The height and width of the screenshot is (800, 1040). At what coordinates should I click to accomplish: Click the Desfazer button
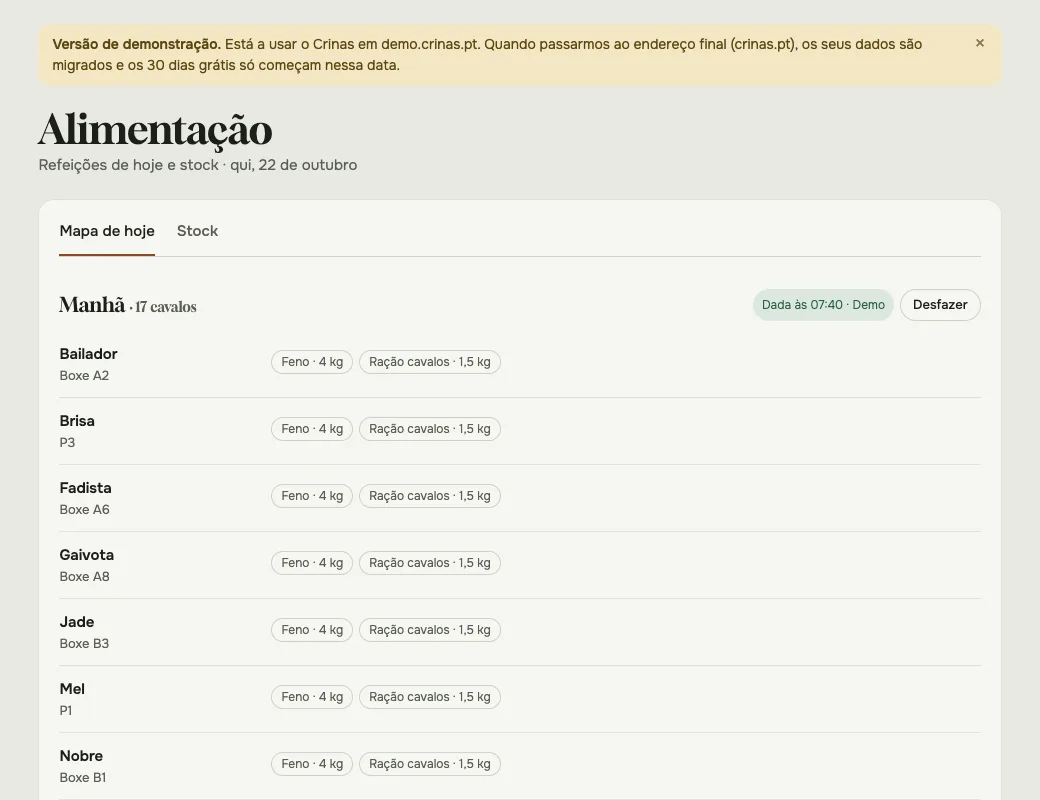click(x=940, y=304)
